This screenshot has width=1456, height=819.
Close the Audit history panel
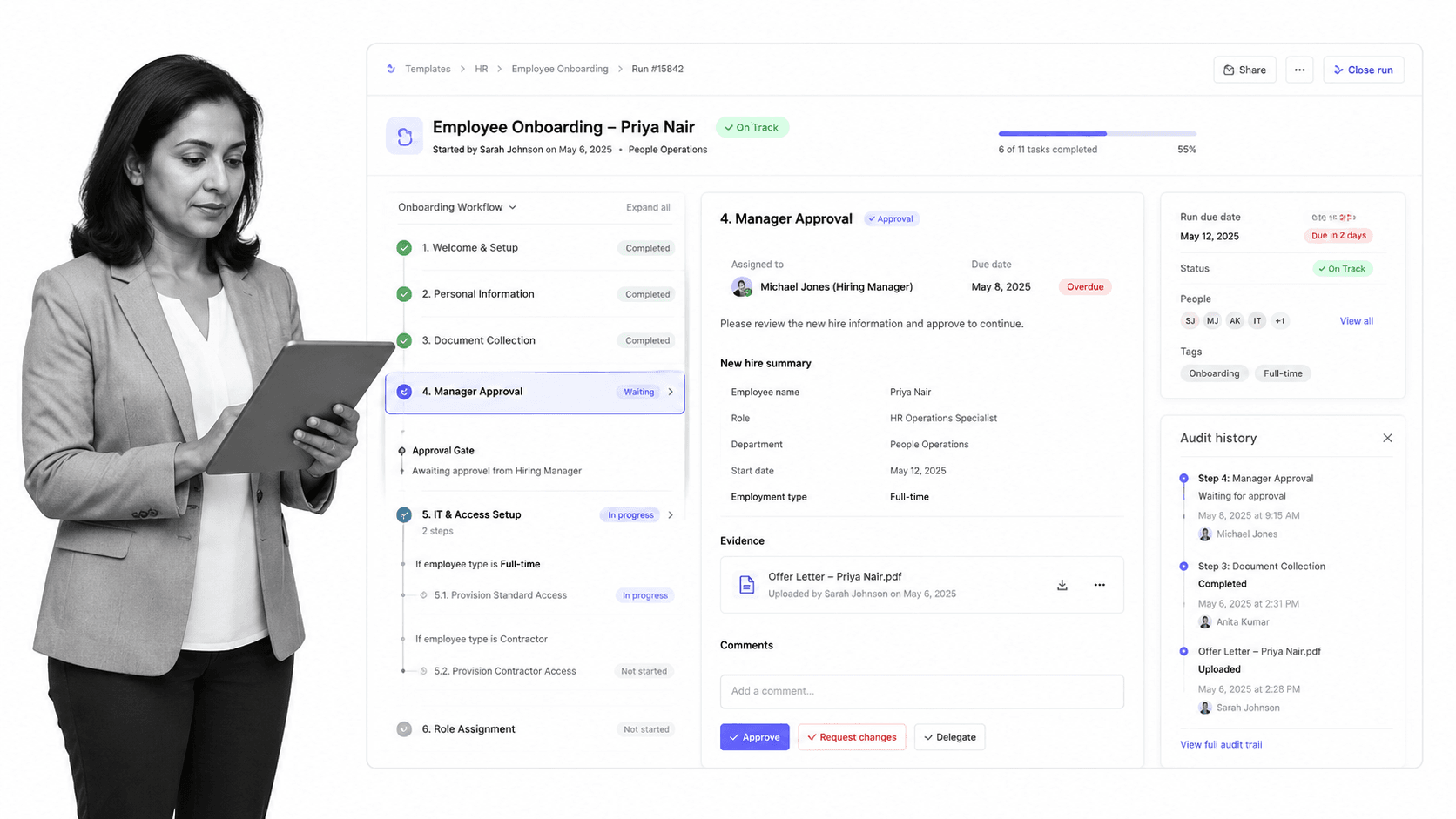pyautogui.click(x=1387, y=438)
